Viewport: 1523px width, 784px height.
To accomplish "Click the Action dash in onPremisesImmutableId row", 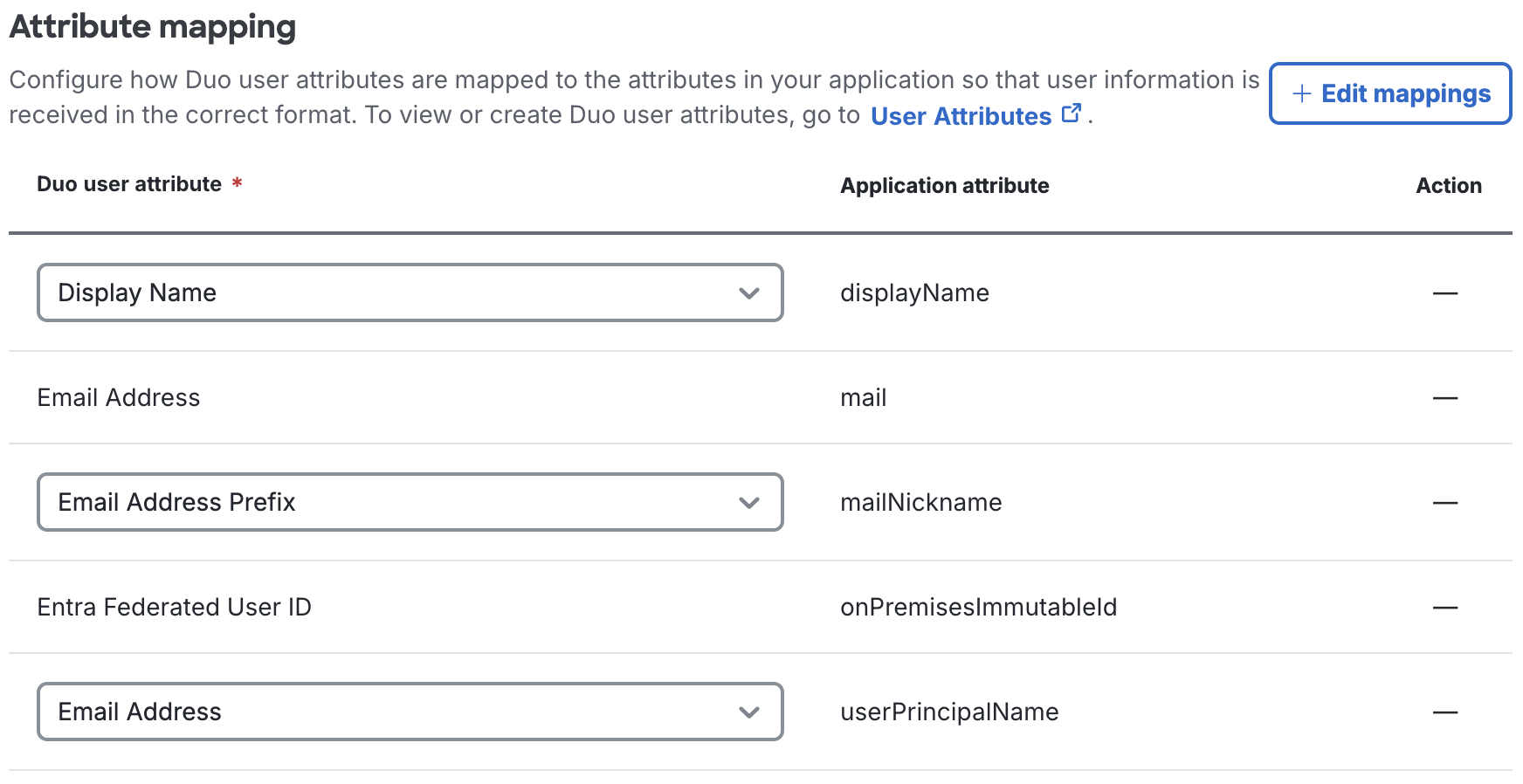I will click(x=1445, y=608).
